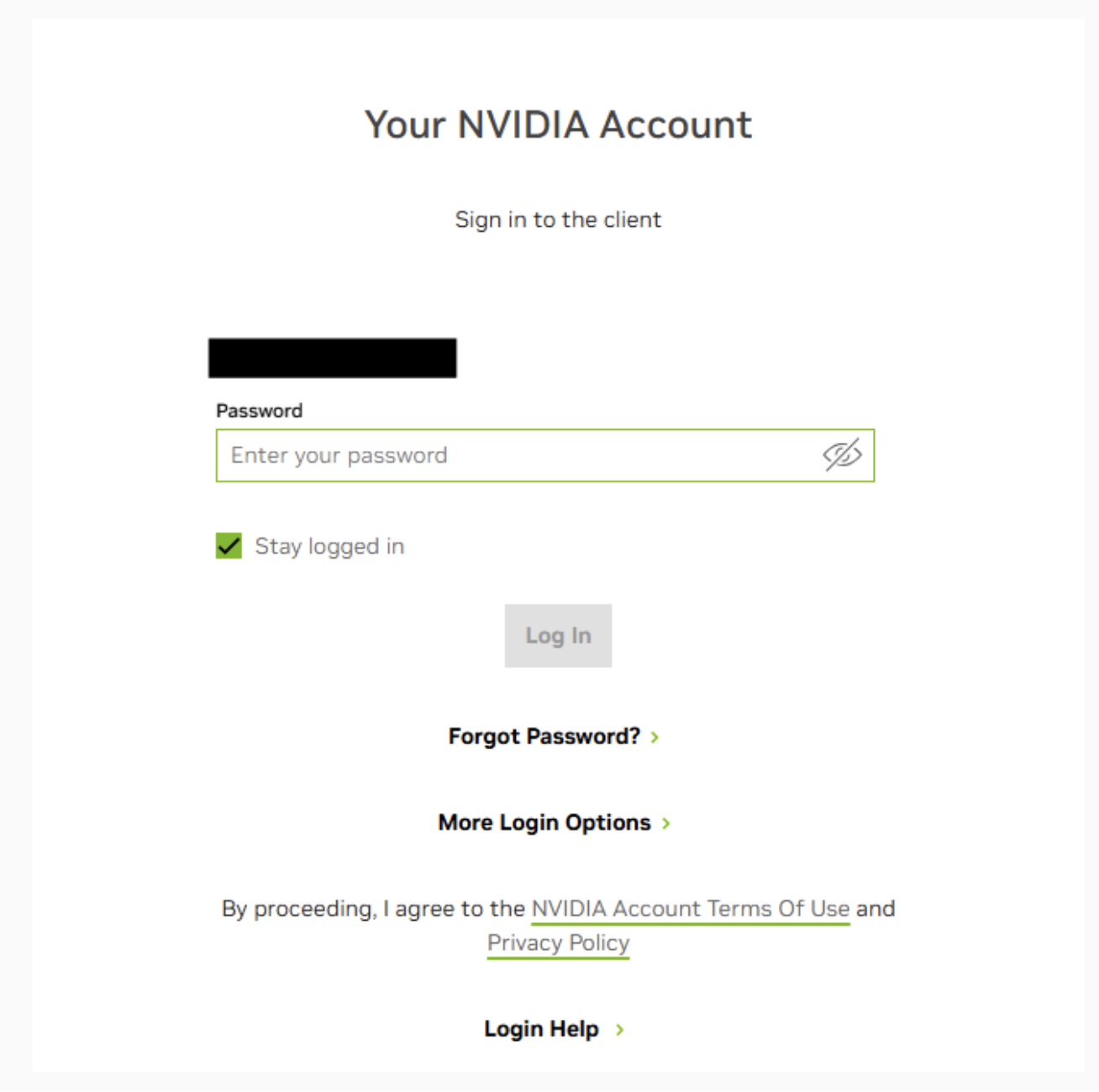Click the green chevron next to Login Help

620,1030
